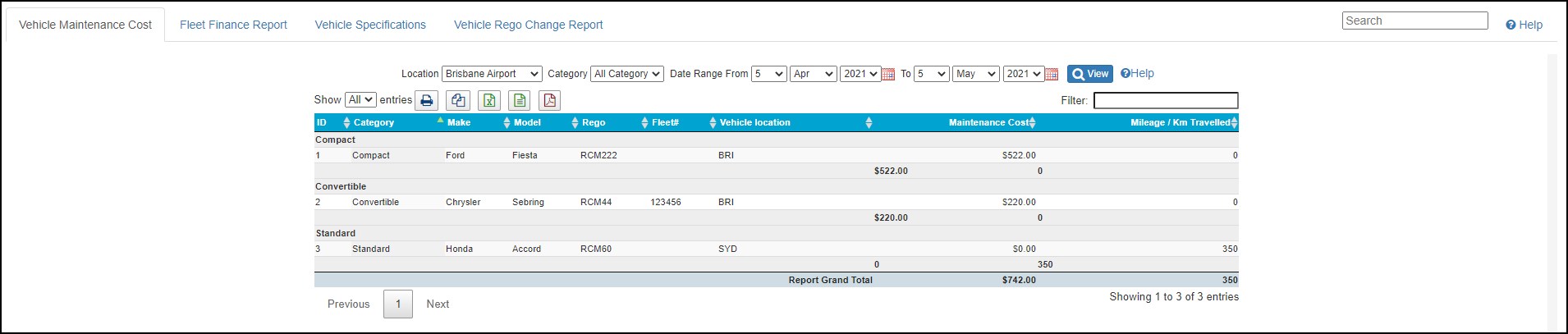This screenshot has width=1568, height=334.
Task: Open the Fleet Finance Report tab
Action: pyautogui.click(x=233, y=25)
